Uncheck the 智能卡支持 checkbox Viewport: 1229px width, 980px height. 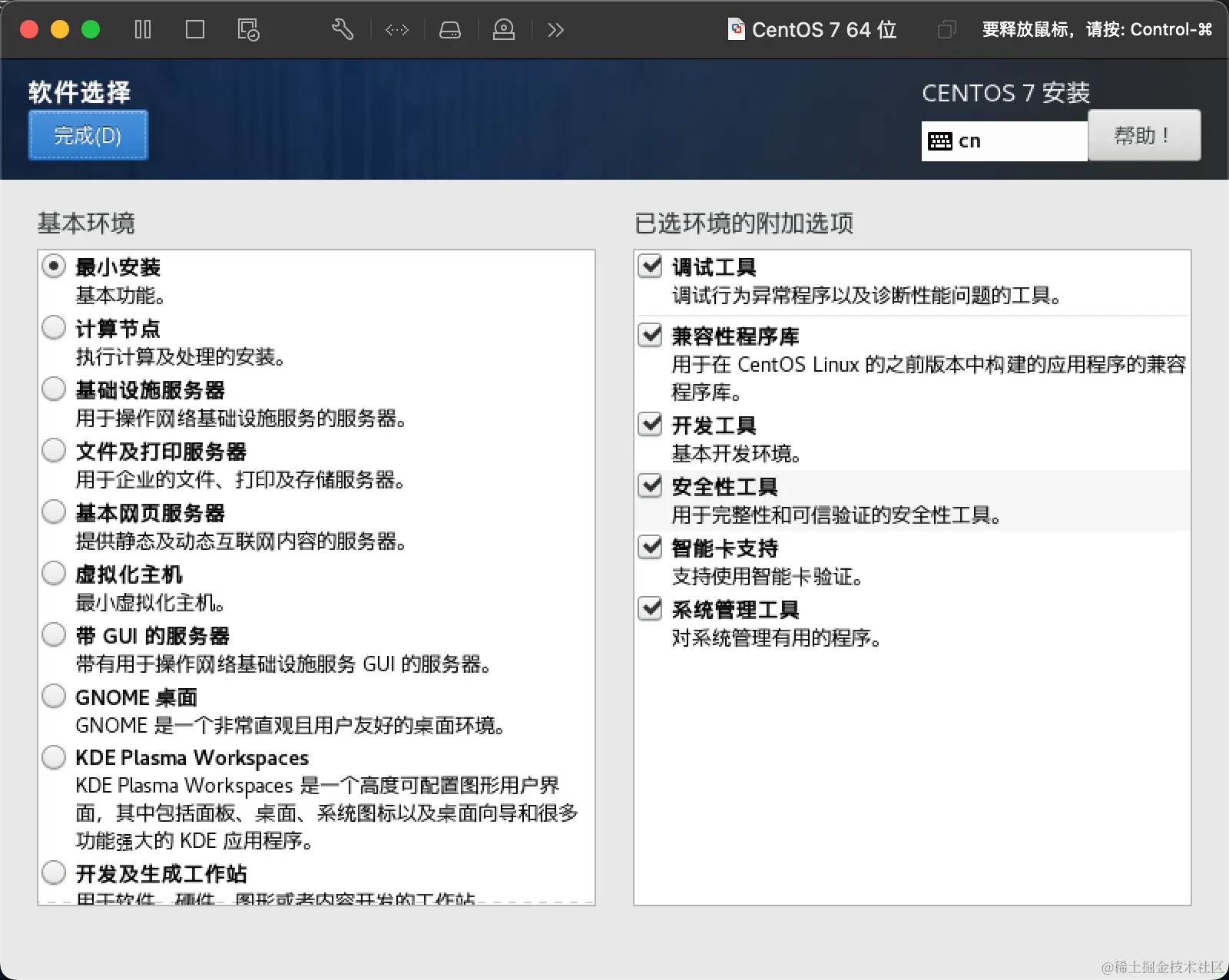651,547
